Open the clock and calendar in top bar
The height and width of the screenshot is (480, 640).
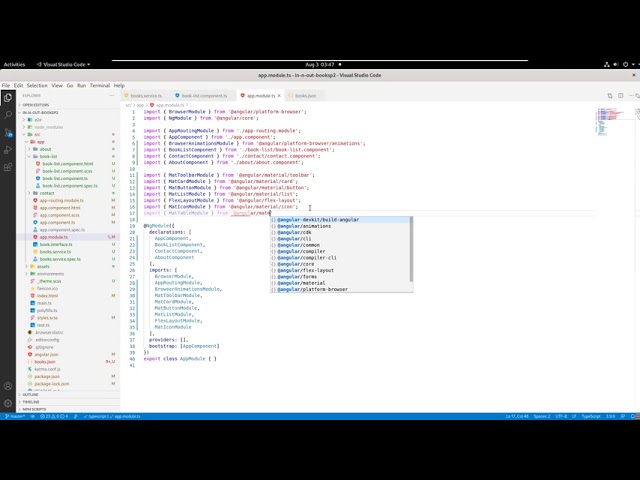[320, 64]
